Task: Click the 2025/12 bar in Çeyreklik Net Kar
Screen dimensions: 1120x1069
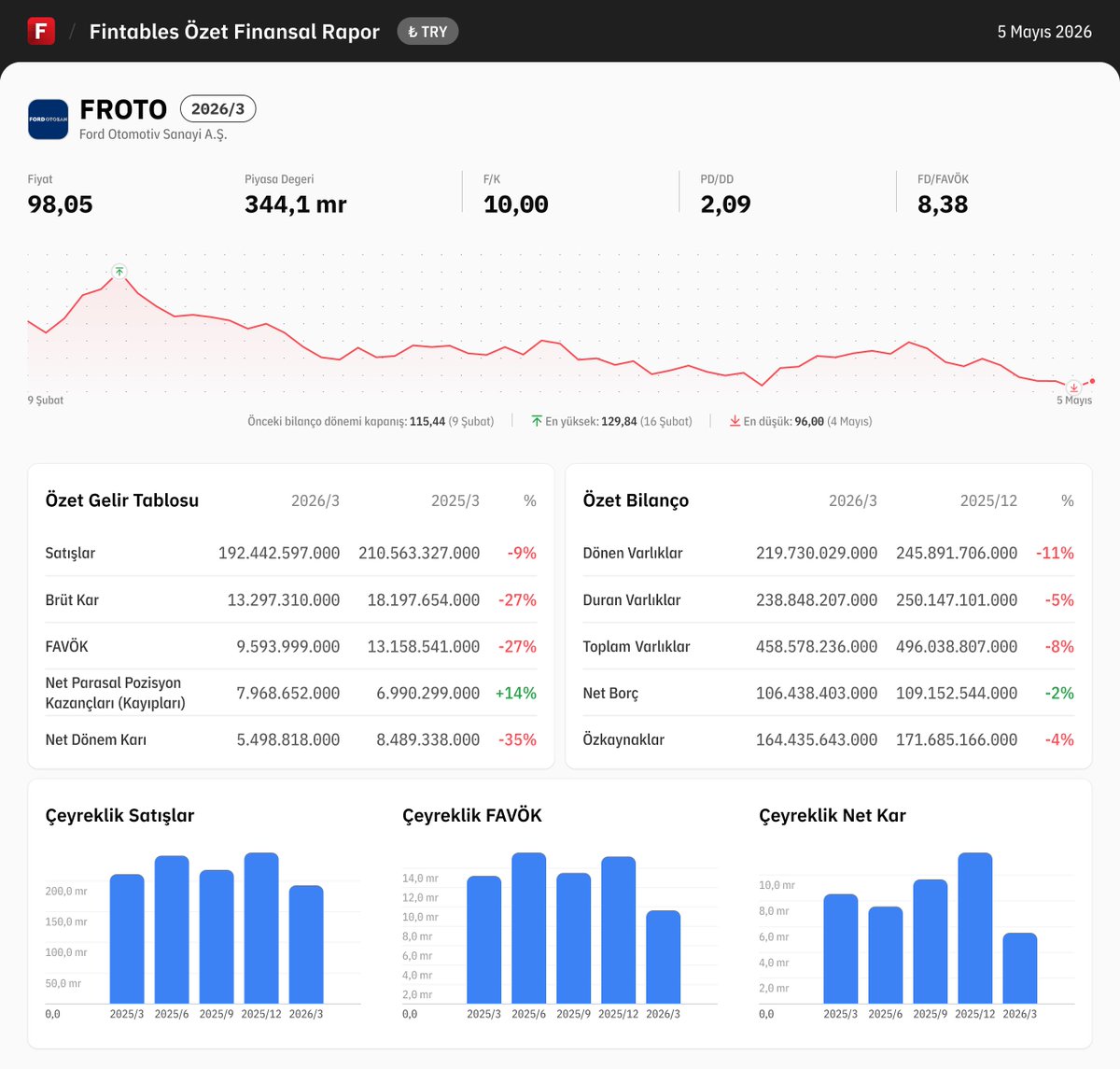Action: click(x=975, y=928)
